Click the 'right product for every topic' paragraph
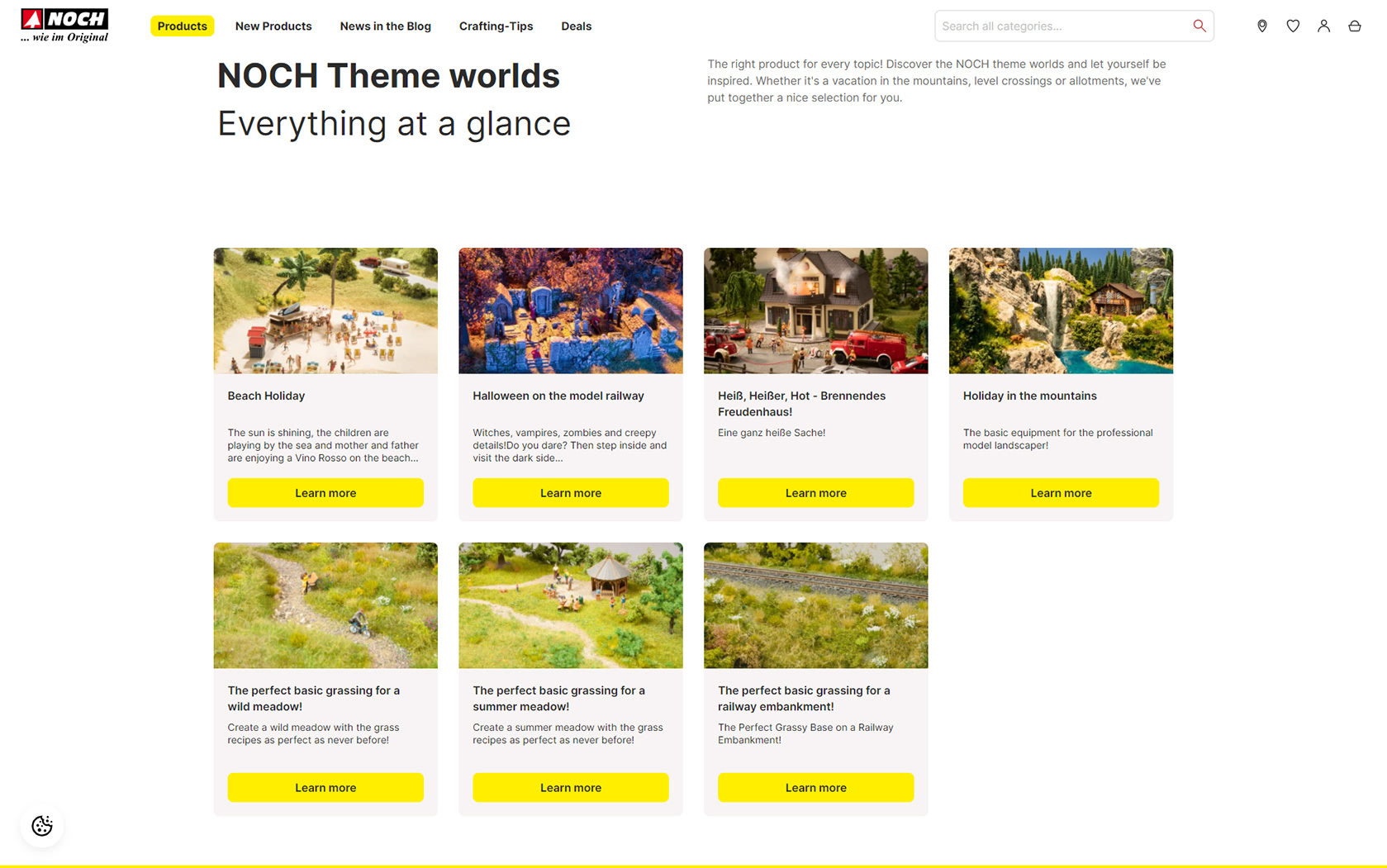1387x868 pixels. [937, 81]
